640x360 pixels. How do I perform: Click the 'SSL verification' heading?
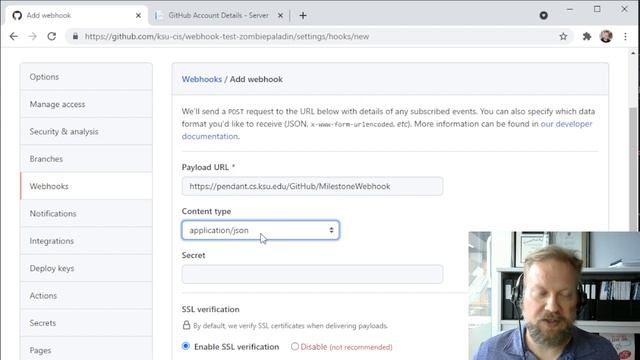(211, 309)
